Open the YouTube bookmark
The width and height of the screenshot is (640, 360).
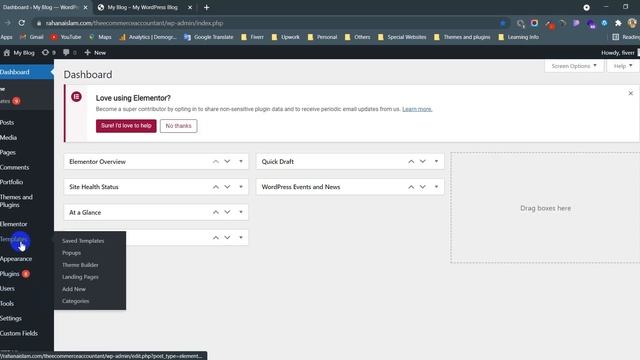click(66, 37)
